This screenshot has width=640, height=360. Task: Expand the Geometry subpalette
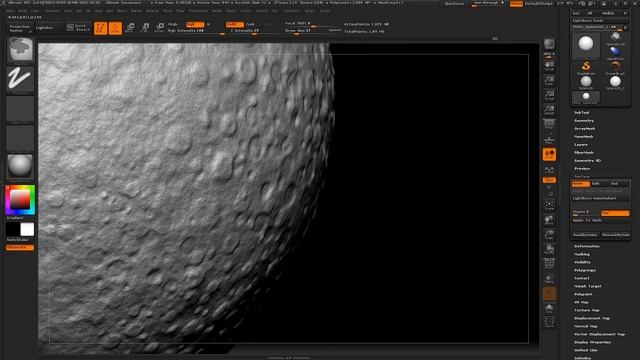tap(584, 120)
